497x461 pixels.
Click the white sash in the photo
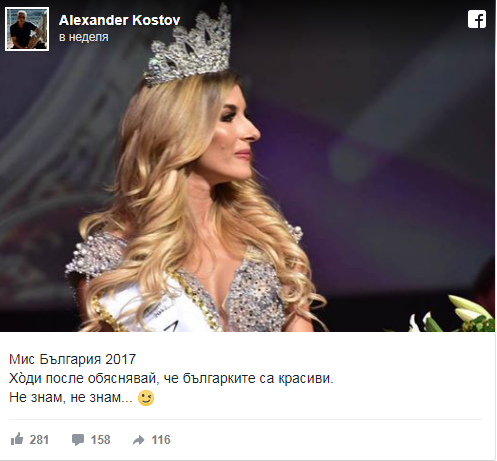(x=157, y=307)
